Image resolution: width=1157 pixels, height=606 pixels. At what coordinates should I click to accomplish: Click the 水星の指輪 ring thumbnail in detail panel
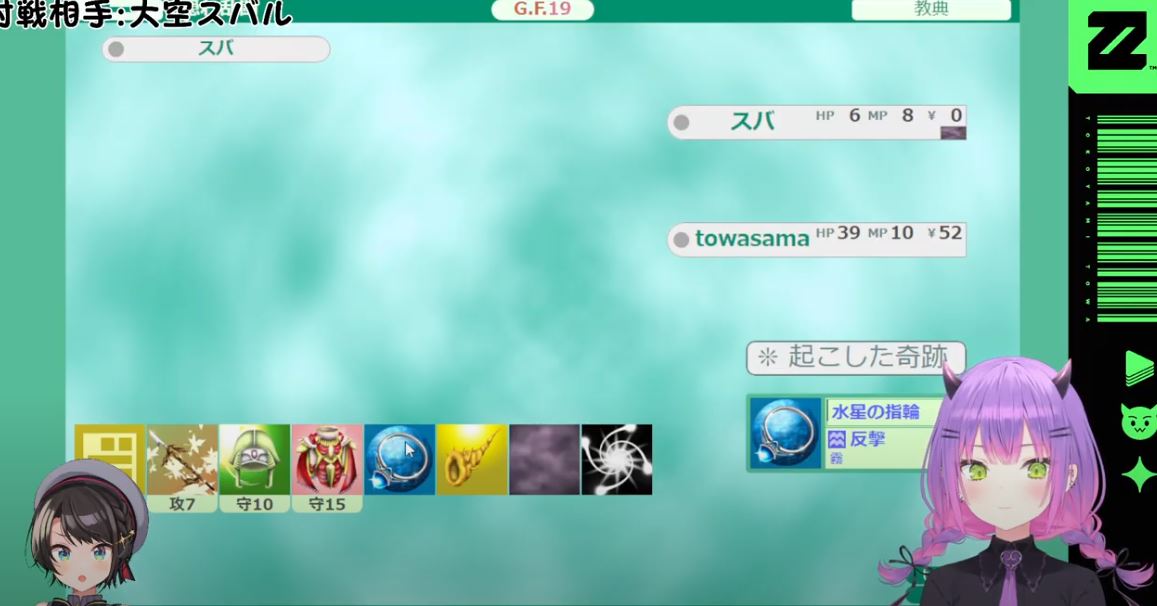point(786,433)
